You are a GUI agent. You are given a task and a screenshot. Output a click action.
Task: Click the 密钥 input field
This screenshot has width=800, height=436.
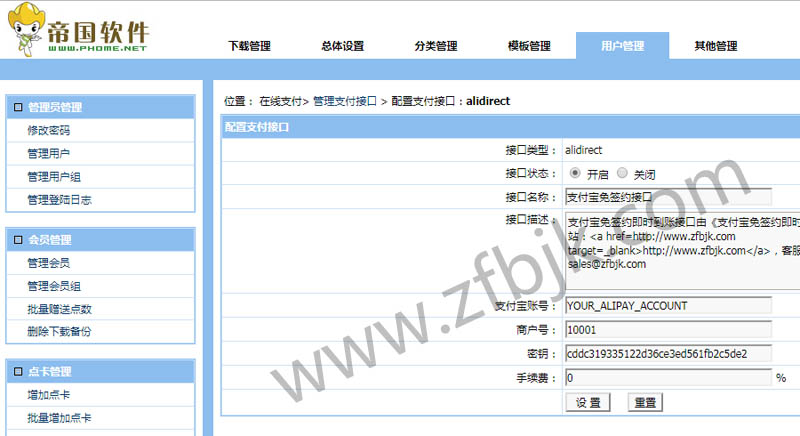tap(668, 354)
